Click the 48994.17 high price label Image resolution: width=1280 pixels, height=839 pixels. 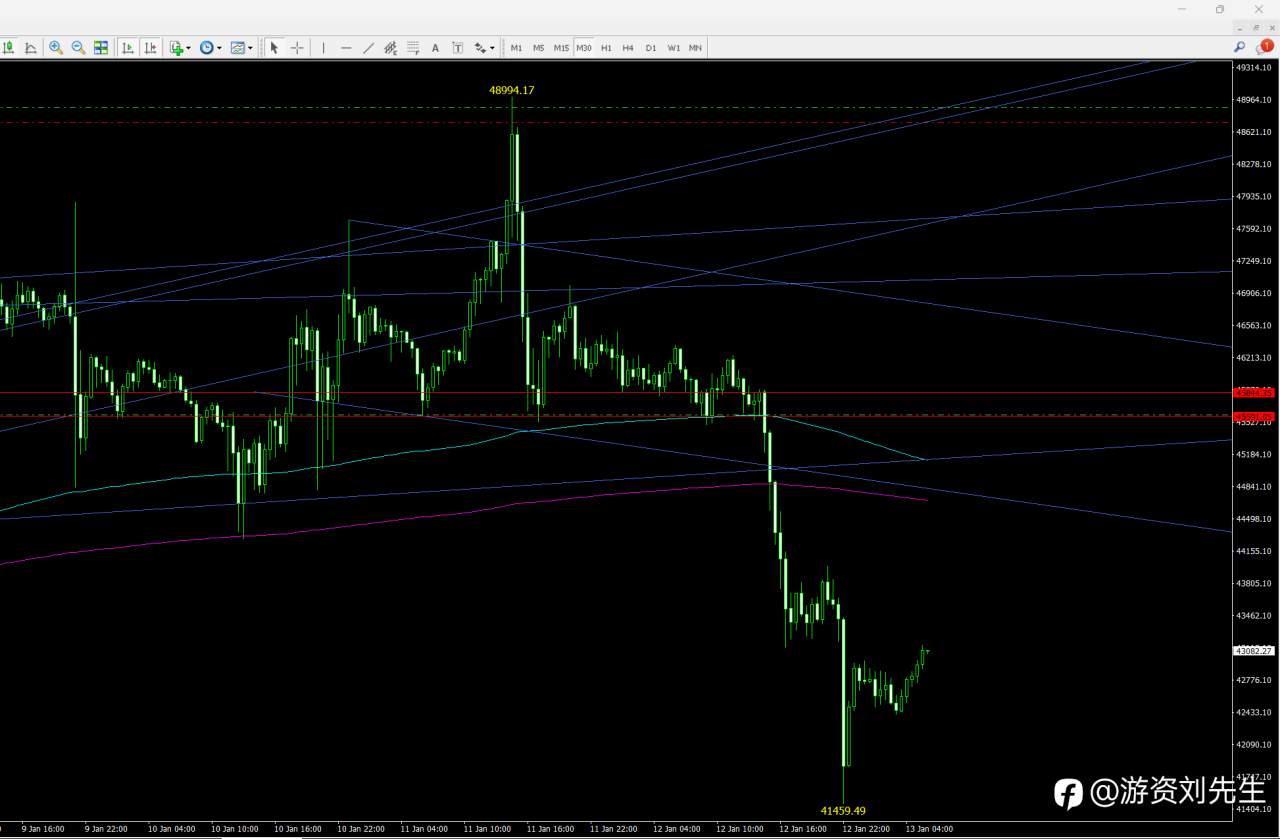click(x=511, y=90)
